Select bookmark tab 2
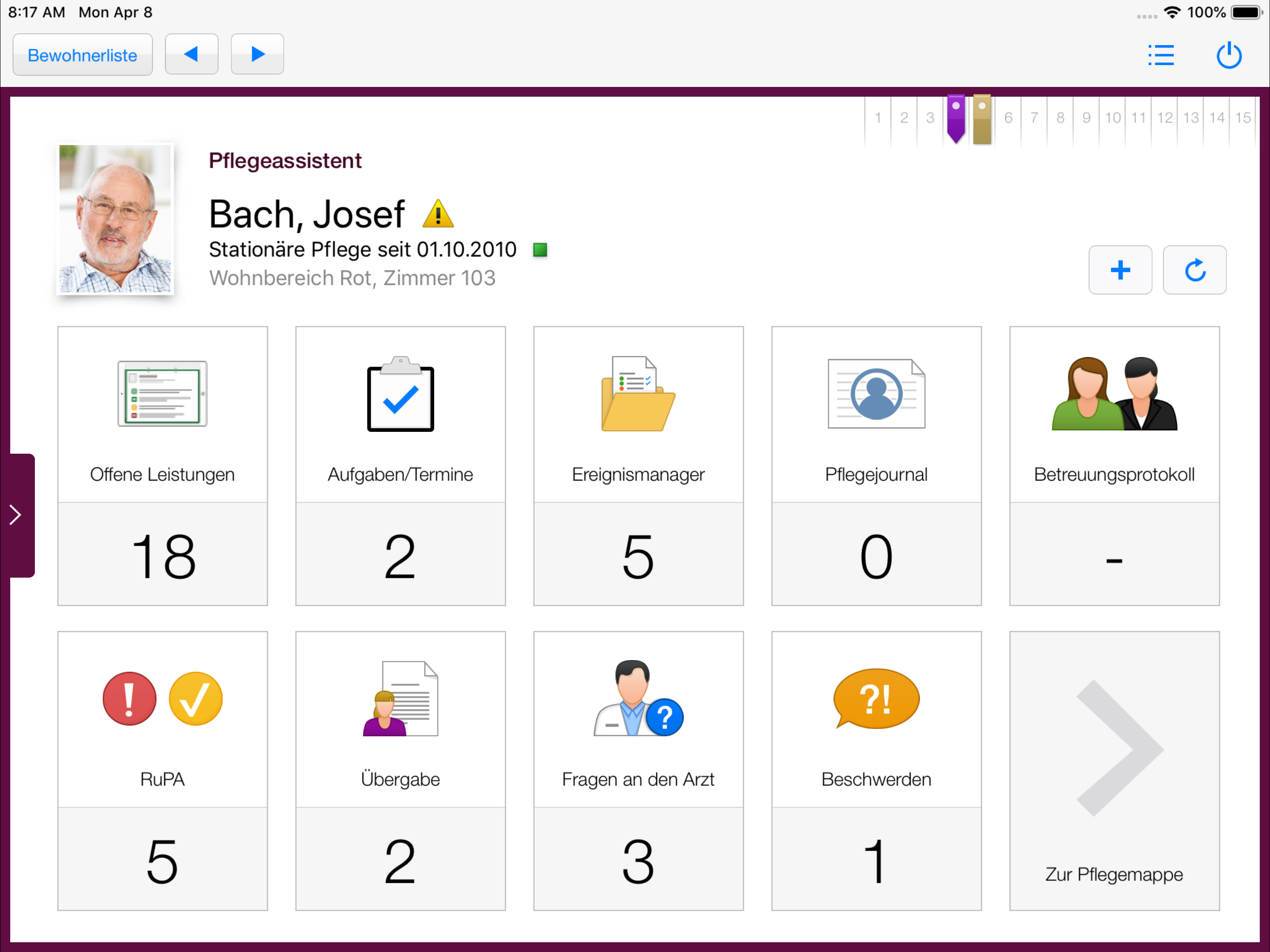This screenshot has height=952, width=1270. (x=904, y=118)
